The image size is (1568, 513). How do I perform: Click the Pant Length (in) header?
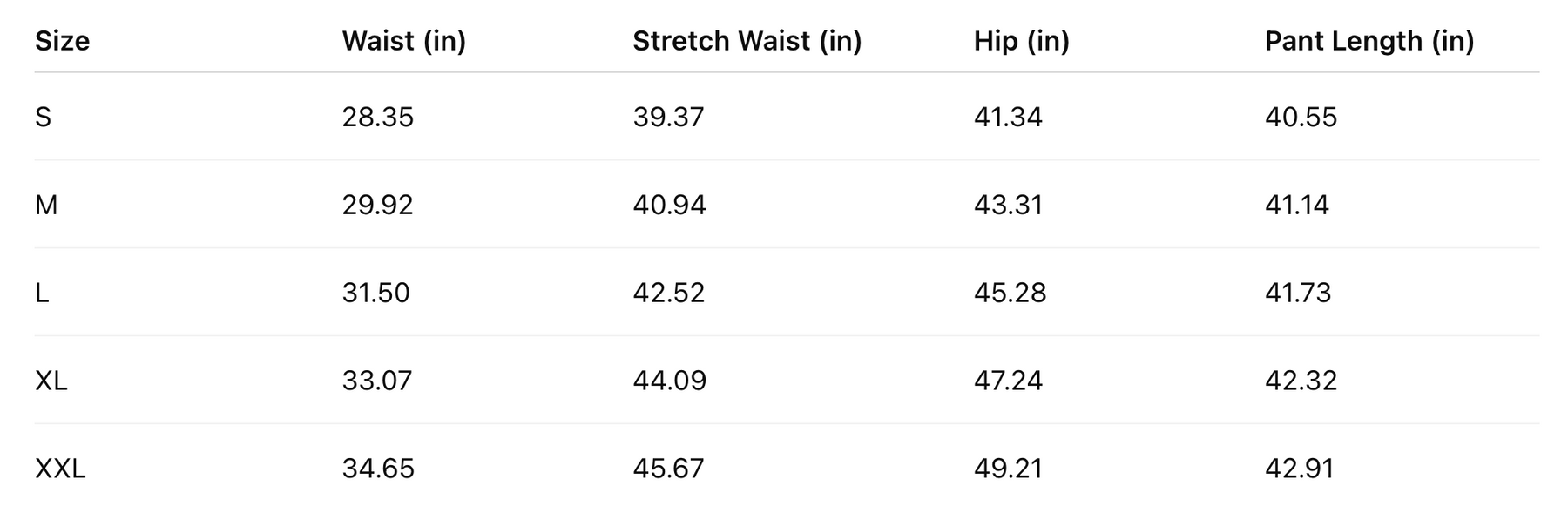[1369, 41]
